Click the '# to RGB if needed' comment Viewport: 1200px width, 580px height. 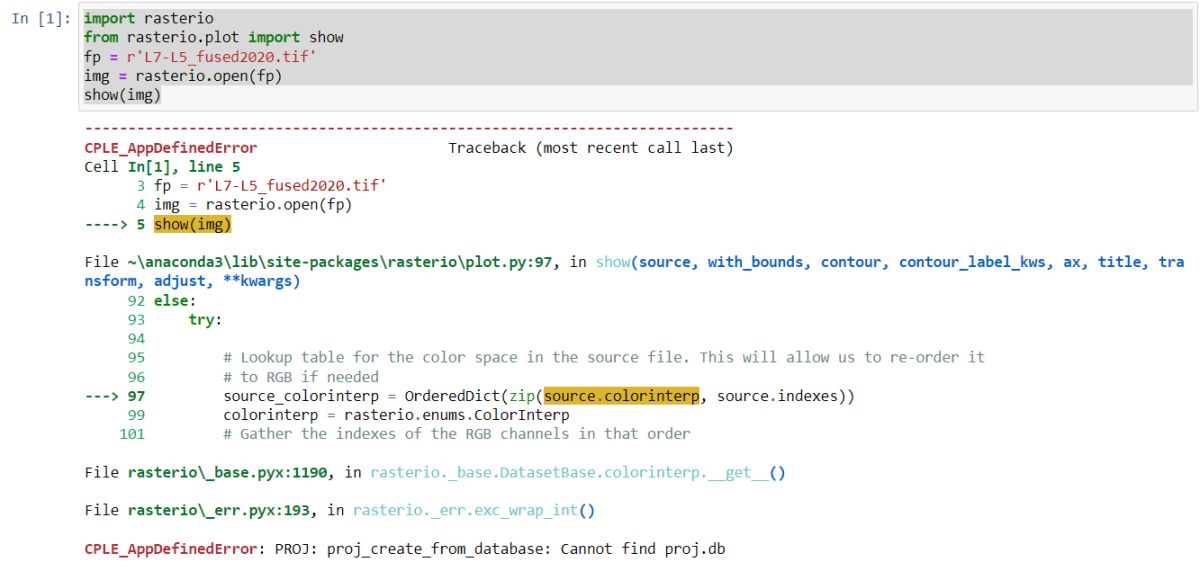[x=301, y=376]
